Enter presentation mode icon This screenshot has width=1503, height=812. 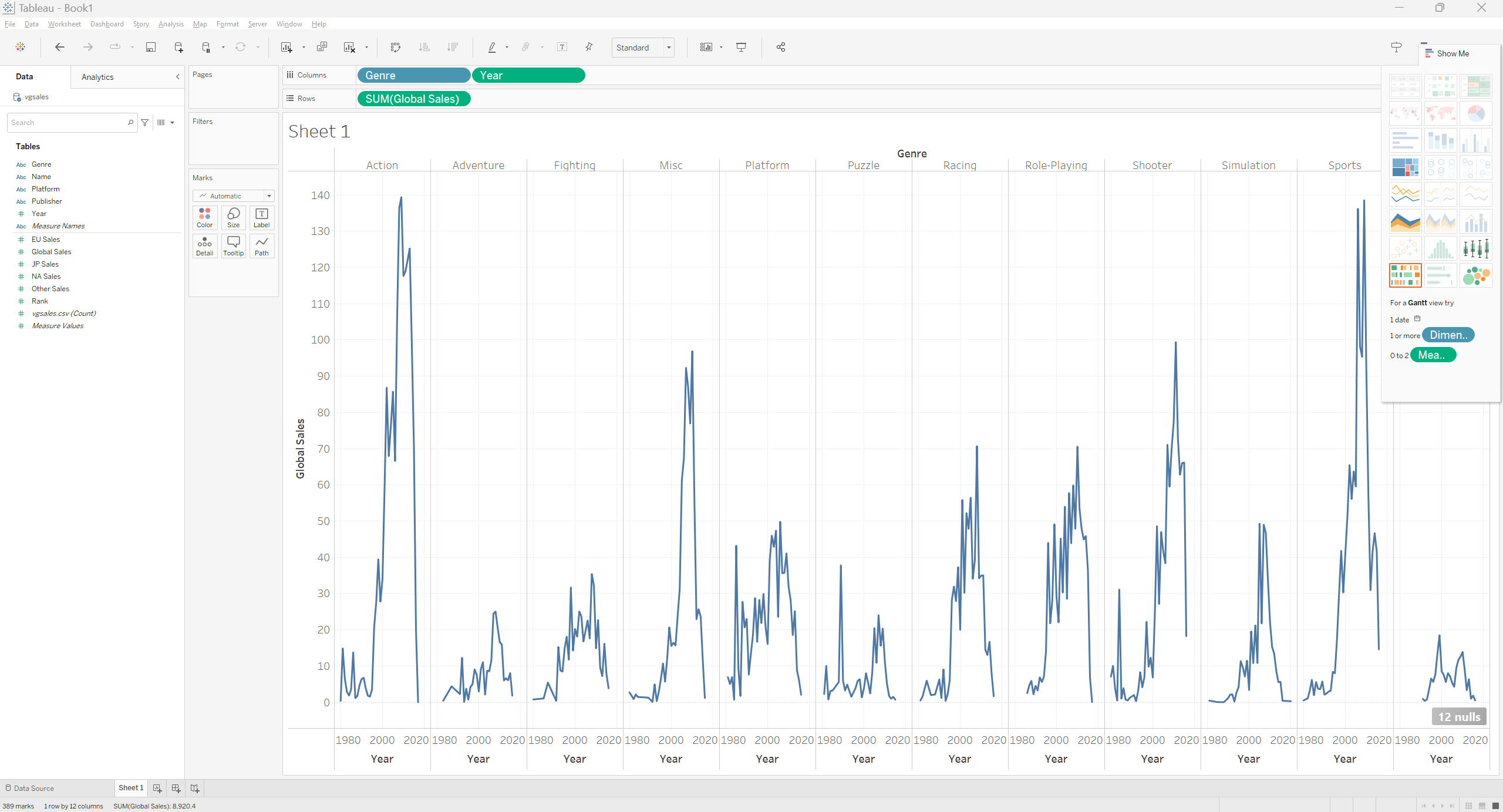(x=742, y=47)
